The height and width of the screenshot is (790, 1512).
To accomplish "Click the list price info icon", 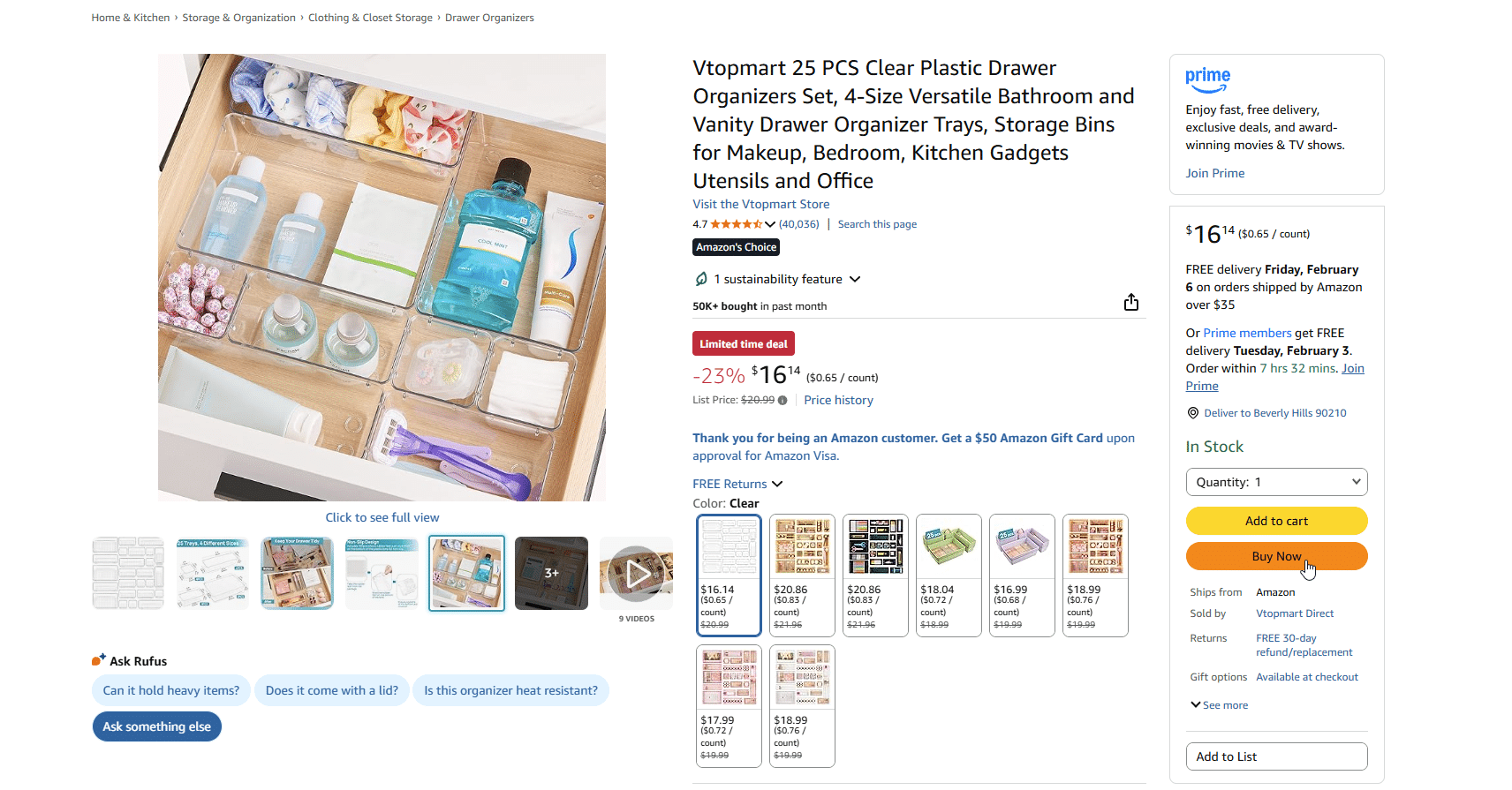I will pyautogui.click(x=782, y=401).
